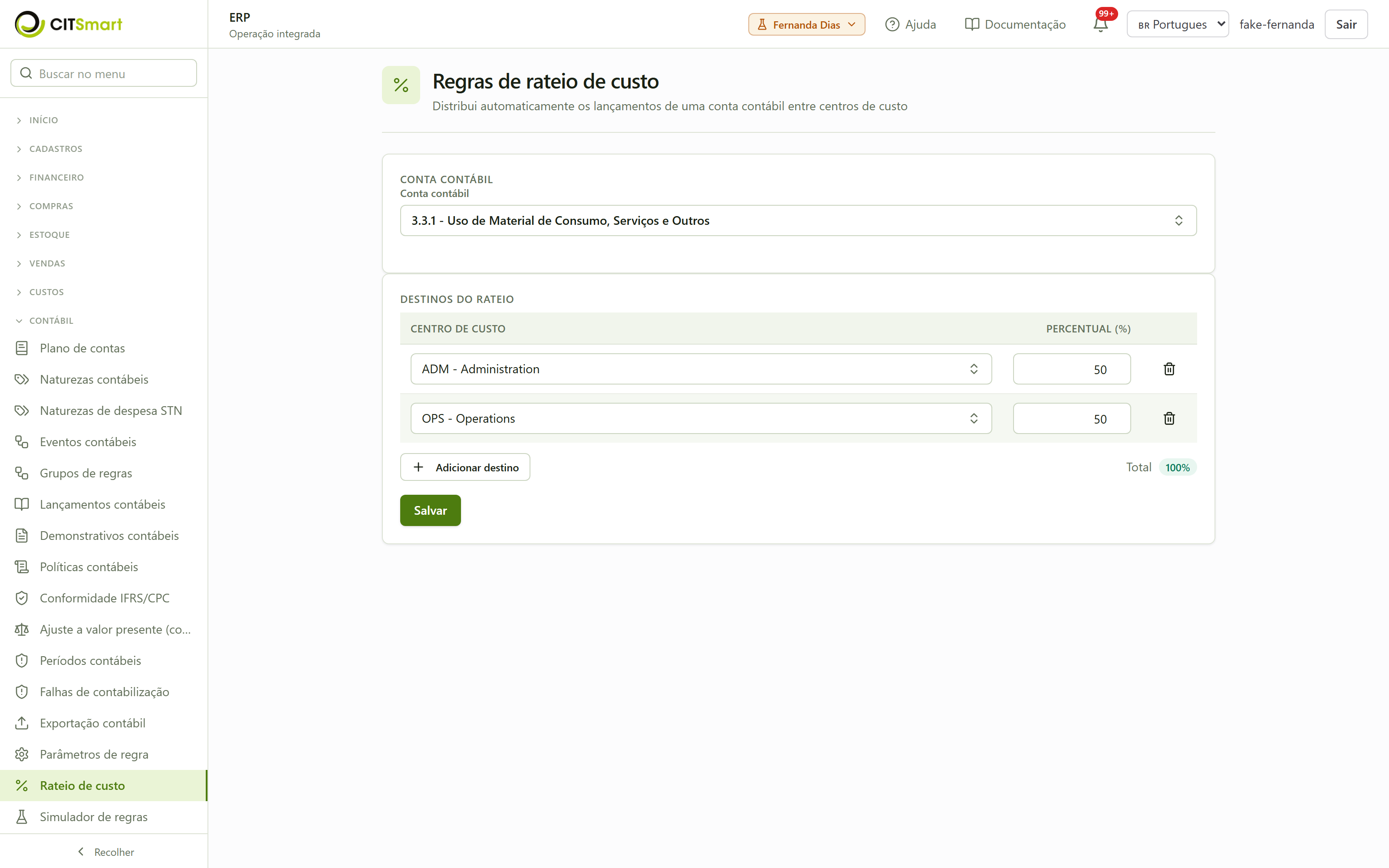The height and width of the screenshot is (868, 1389).
Task: Open Períodos contábeis menu item
Action: 103,661
